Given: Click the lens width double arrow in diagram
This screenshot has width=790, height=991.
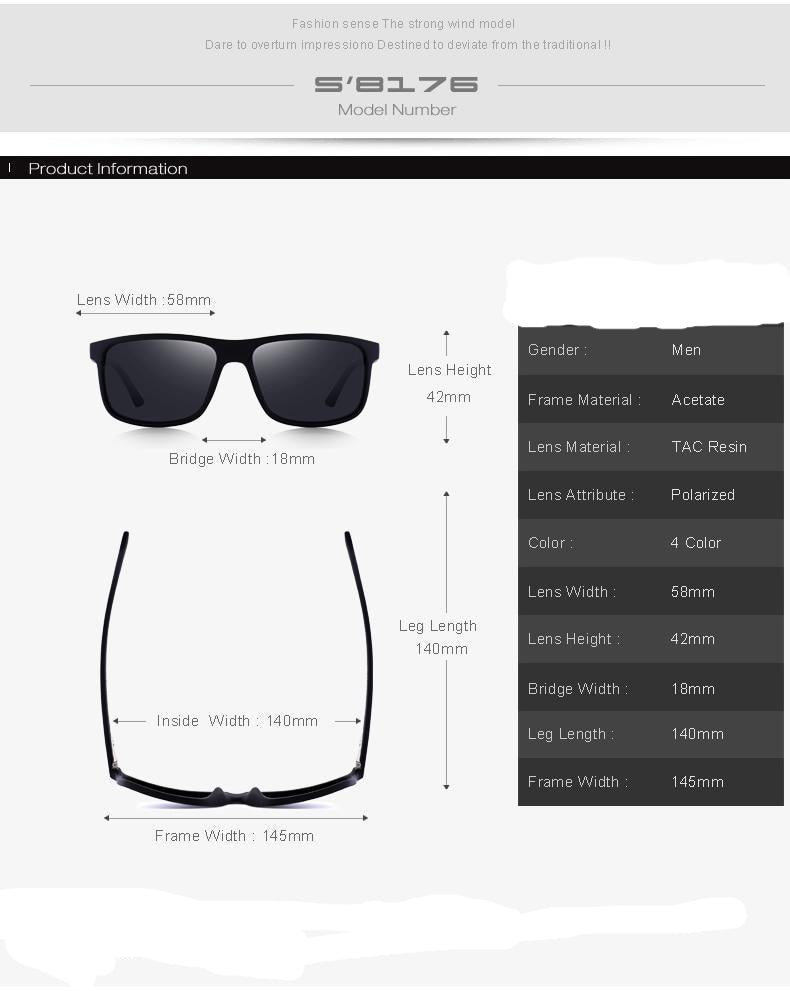Looking at the screenshot, I should pyautogui.click(x=145, y=313).
